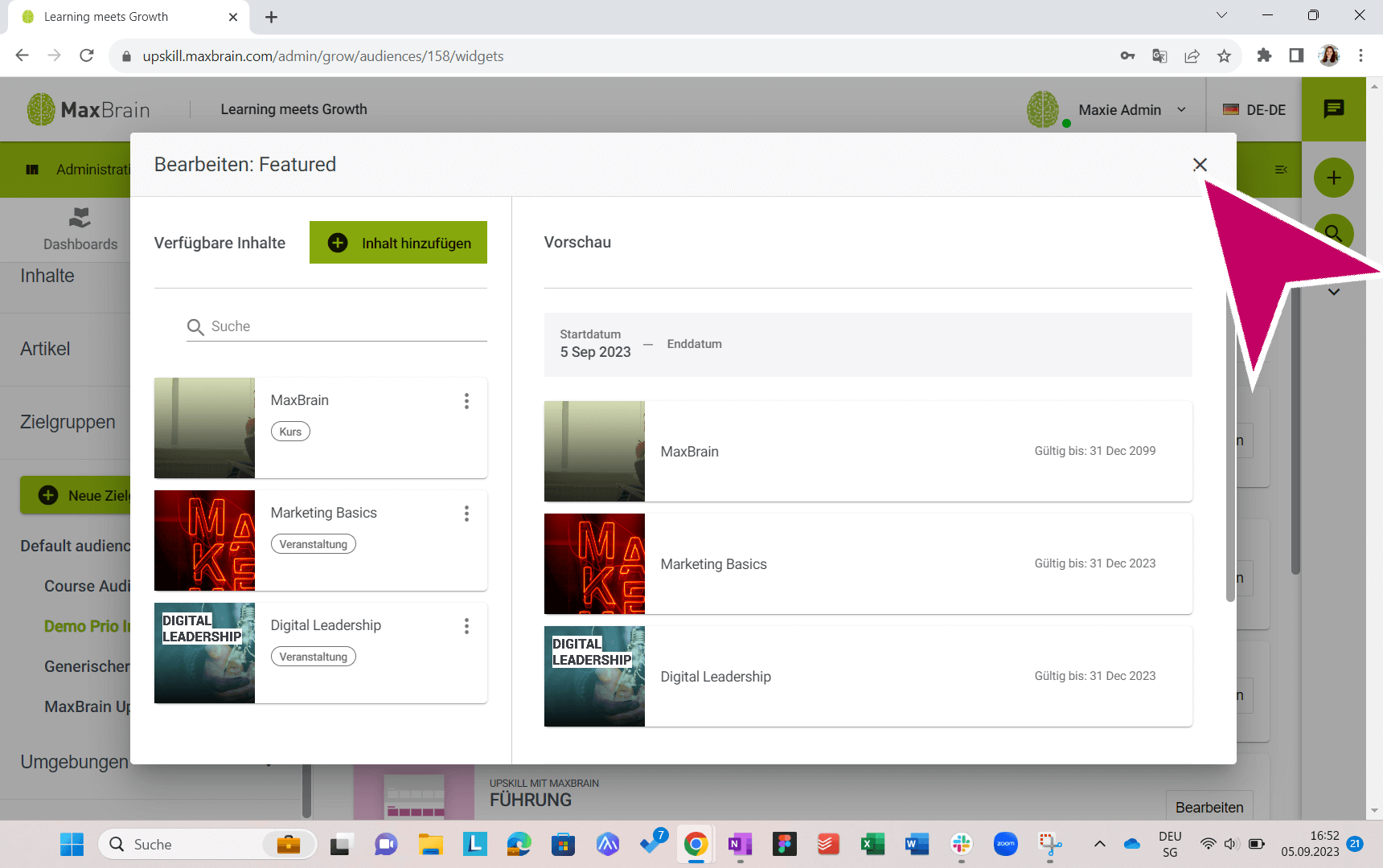Open Figma from the taskbar
The image size is (1383, 868).
(x=784, y=844)
